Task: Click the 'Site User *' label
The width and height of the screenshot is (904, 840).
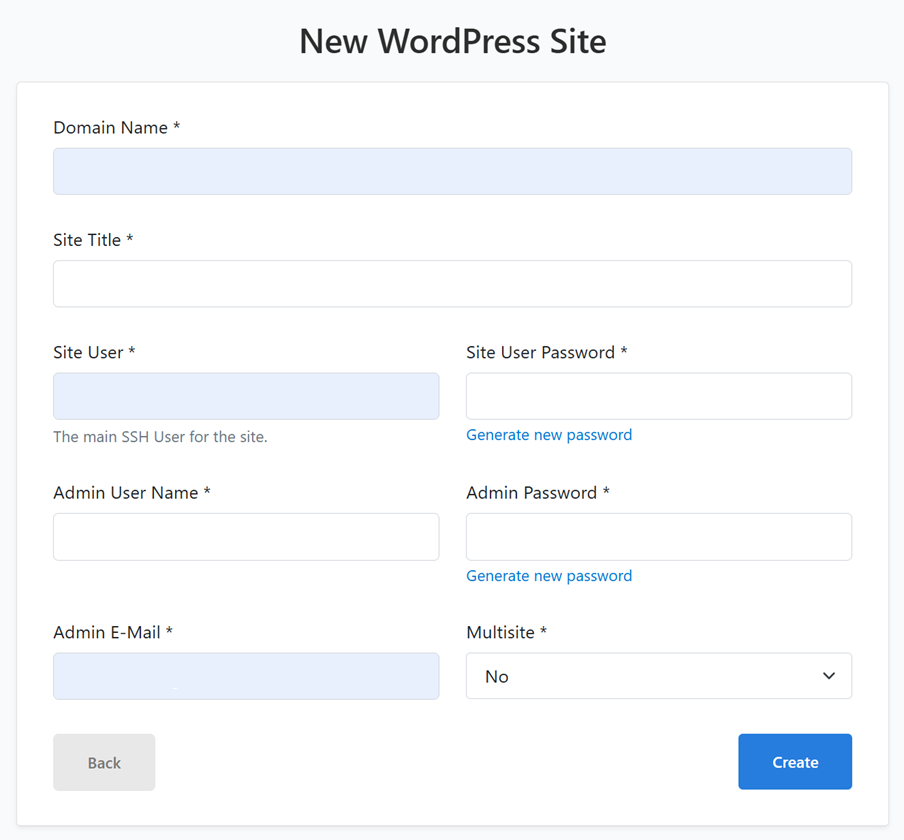Action: 95,352
